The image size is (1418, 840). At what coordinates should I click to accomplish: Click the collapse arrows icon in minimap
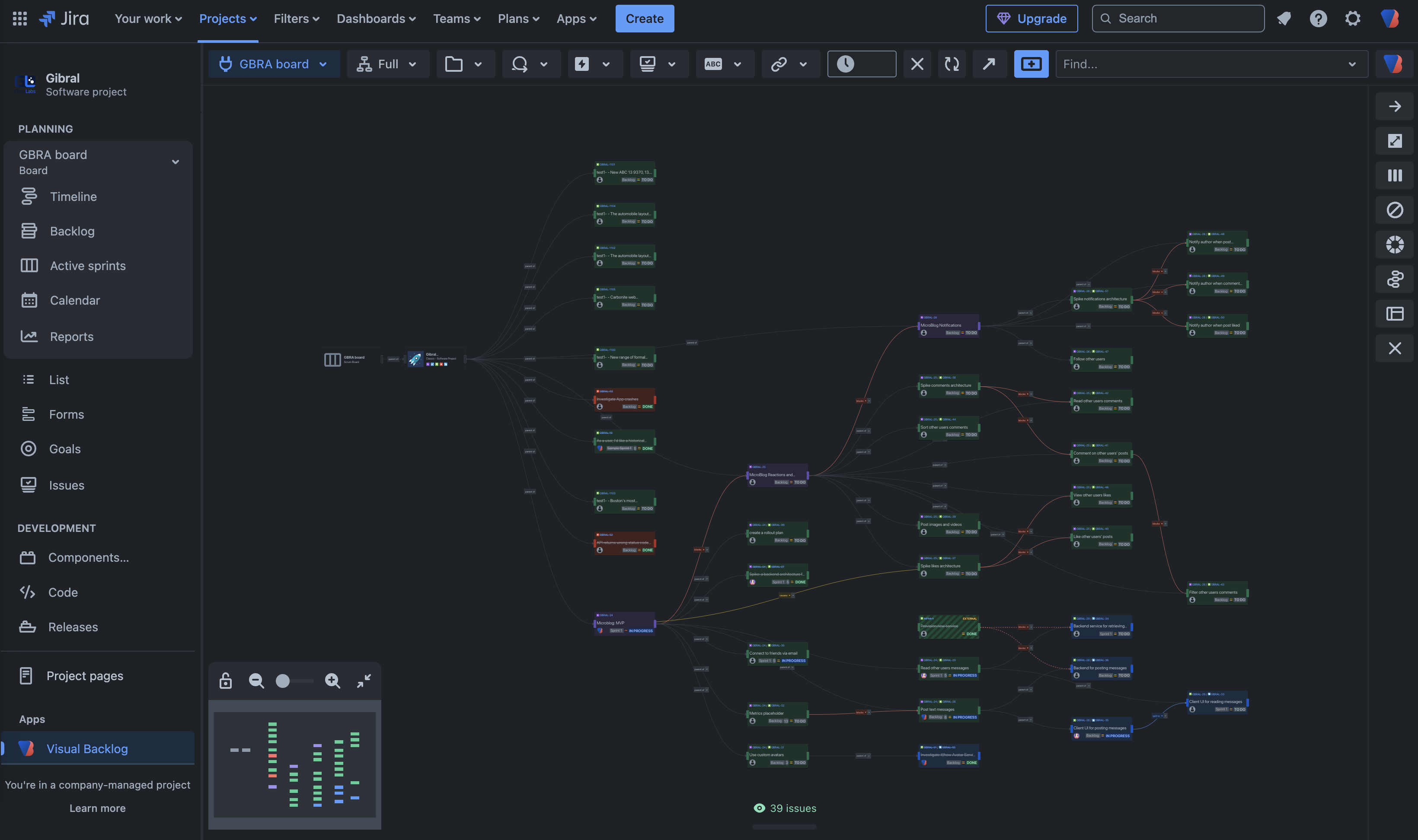coord(364,681)
